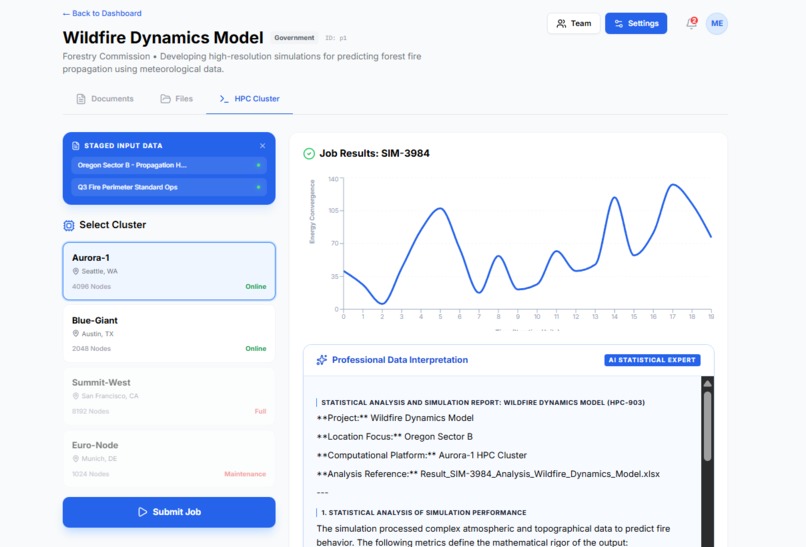806x547 pixels.
Task: Open the Team button
Action: [574, 24]
